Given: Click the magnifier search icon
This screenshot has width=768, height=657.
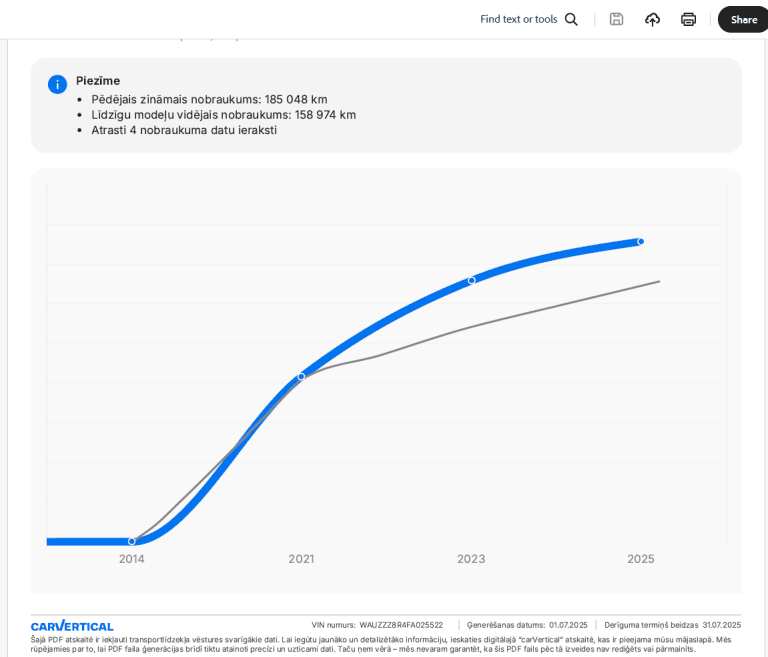Looking at the screenshot, I should pyautogui.click(x=571, y=19).
